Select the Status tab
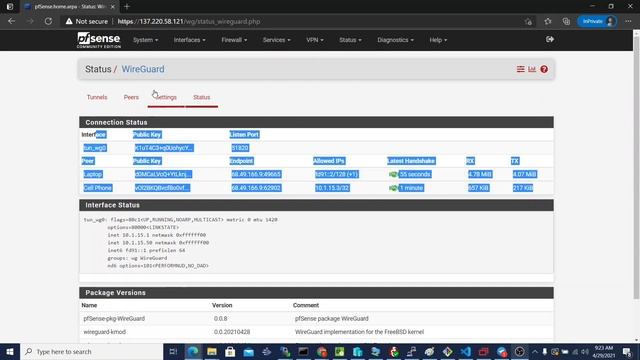The width and height of the screenshot is (640, 360). tap(202, 97)
